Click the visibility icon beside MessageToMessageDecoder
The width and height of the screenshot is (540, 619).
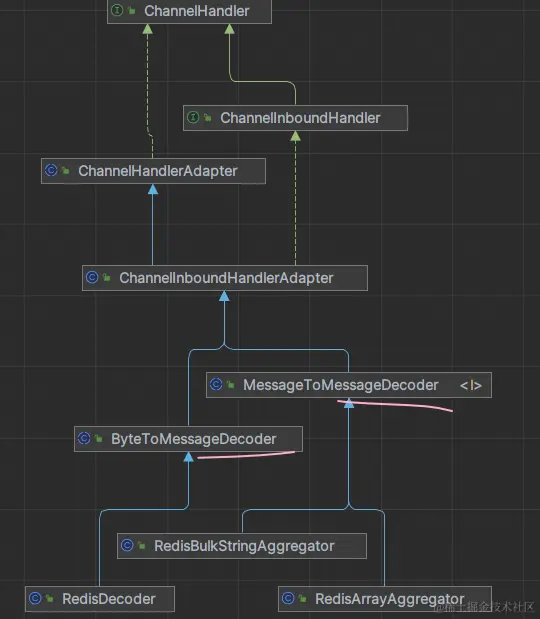coord(231,385)
